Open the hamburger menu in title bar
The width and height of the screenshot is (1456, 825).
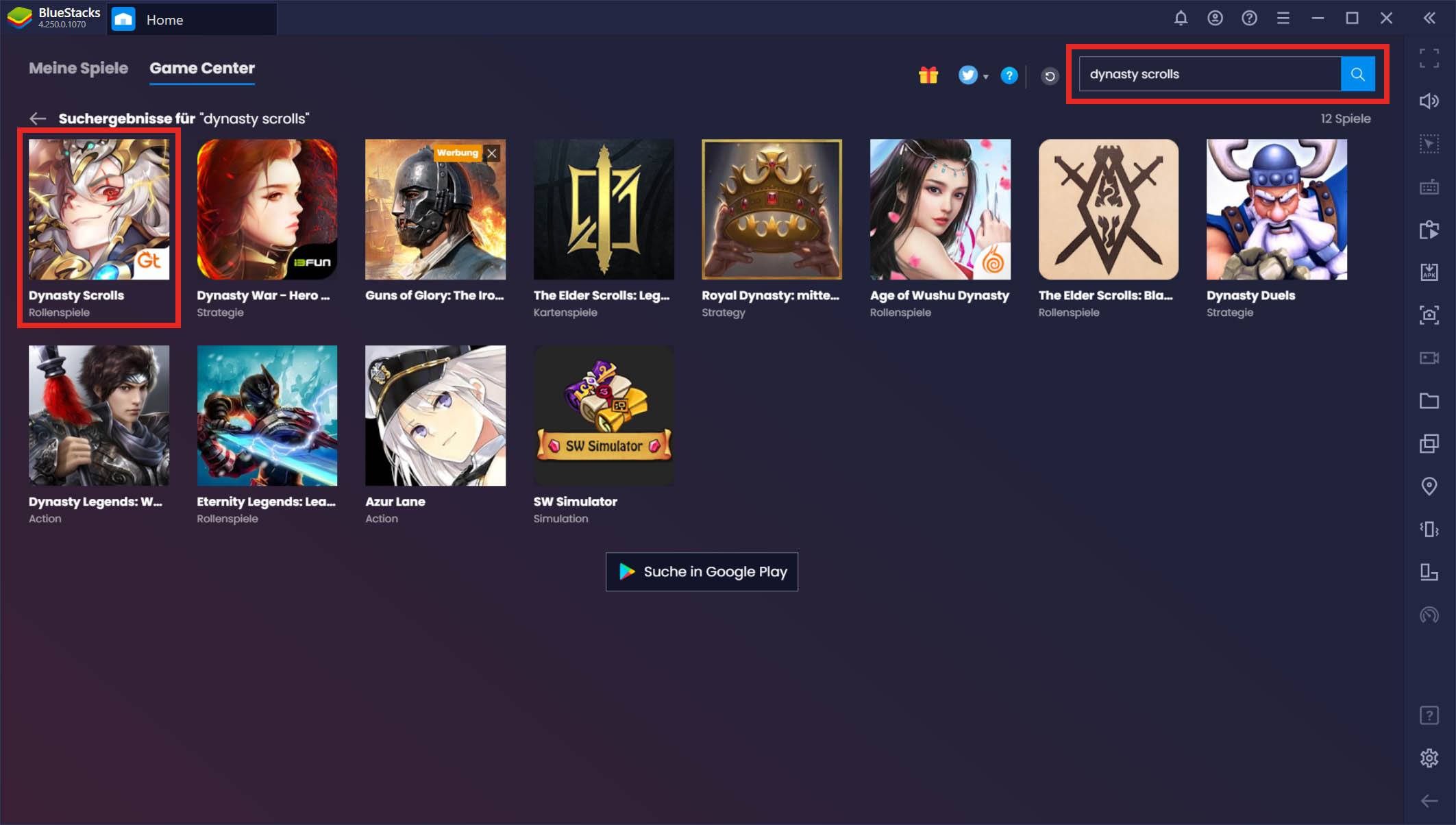point(1283,19)
